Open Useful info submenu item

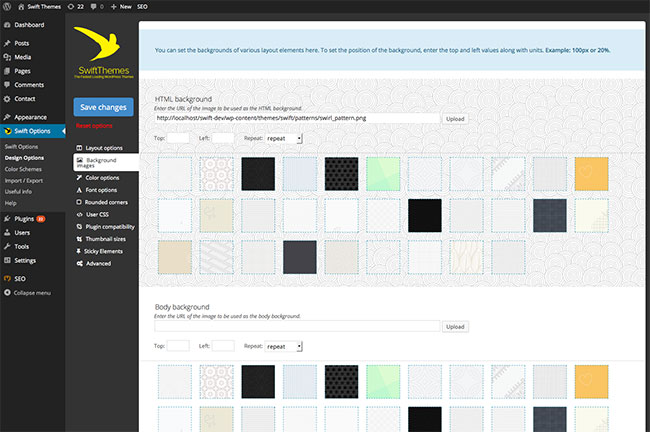coord(18,192)
